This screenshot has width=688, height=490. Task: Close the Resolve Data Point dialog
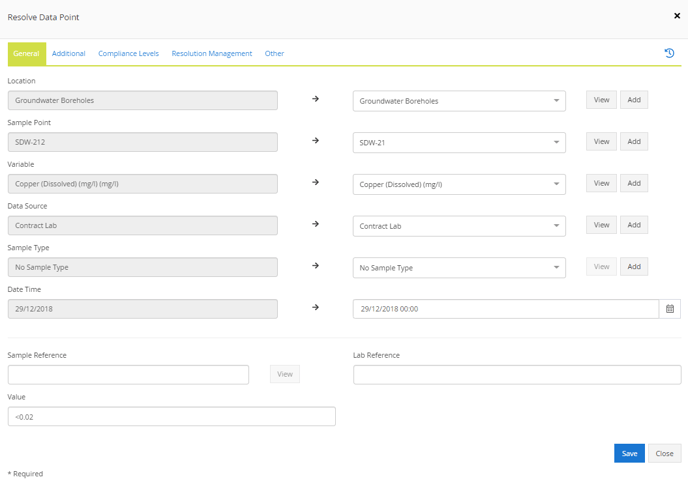677,16
